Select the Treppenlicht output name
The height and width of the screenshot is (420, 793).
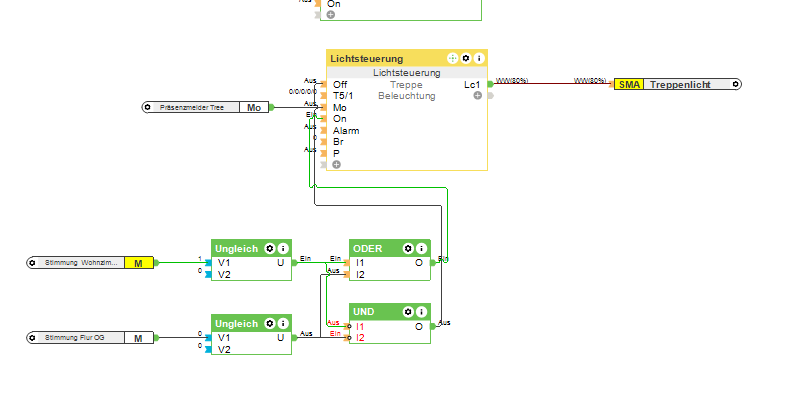pyautogui.click(x=680, y=85)
